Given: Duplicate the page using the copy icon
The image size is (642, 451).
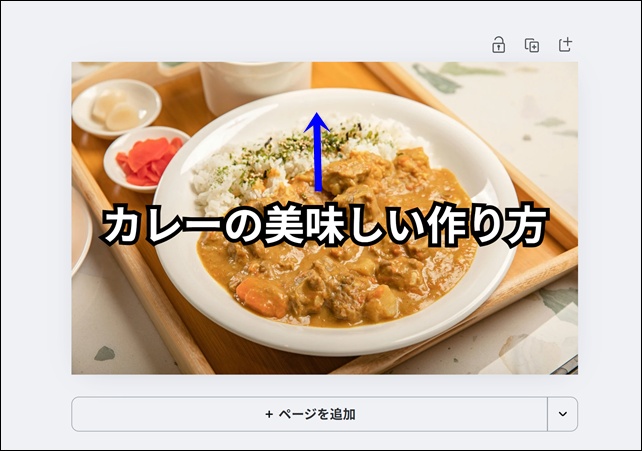Looking at the screenshot, I should point(532,45).
